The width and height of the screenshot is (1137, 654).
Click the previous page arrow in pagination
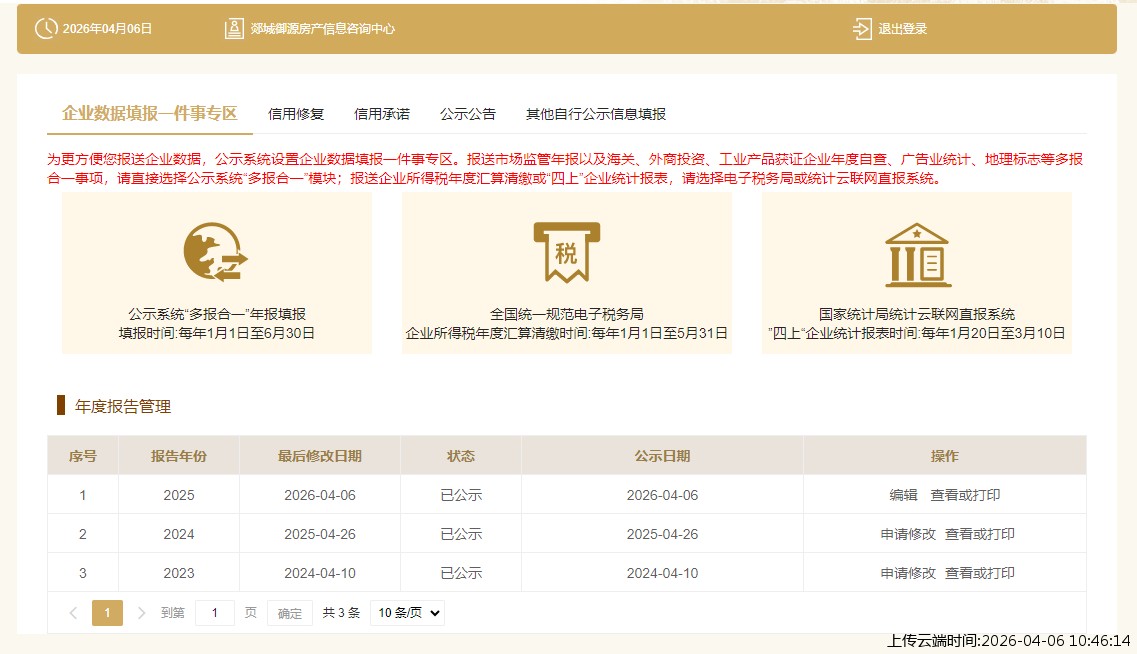point(71,612)
